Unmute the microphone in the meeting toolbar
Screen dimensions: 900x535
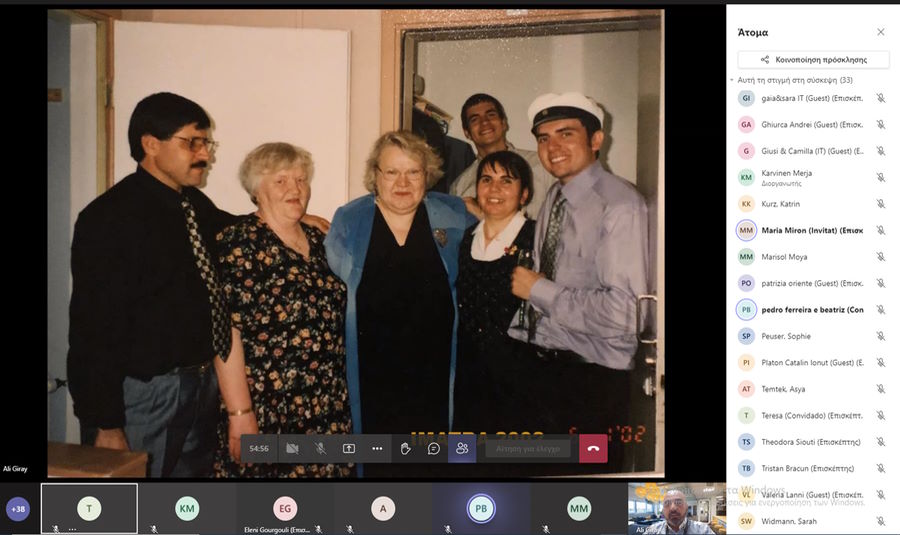(320, 449)
